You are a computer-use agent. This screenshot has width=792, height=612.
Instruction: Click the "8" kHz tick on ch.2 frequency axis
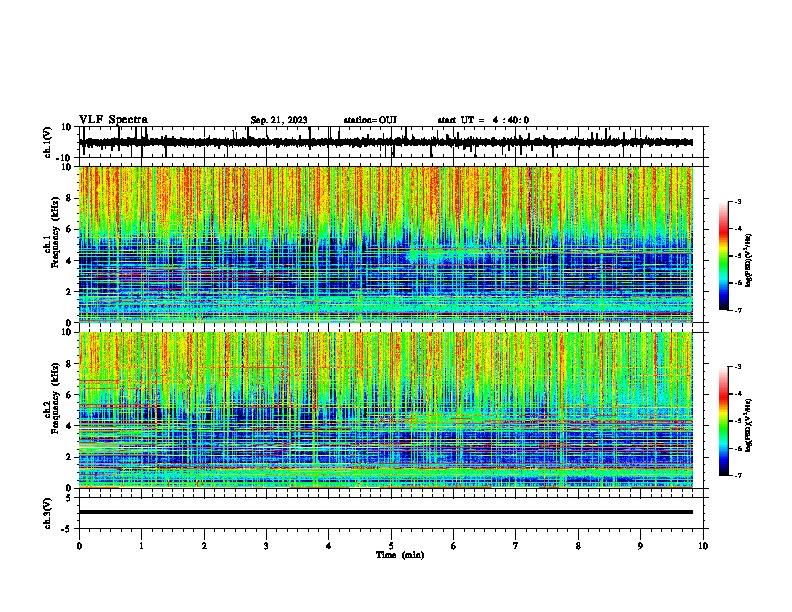pyautogui.click(x=70, y=363)
